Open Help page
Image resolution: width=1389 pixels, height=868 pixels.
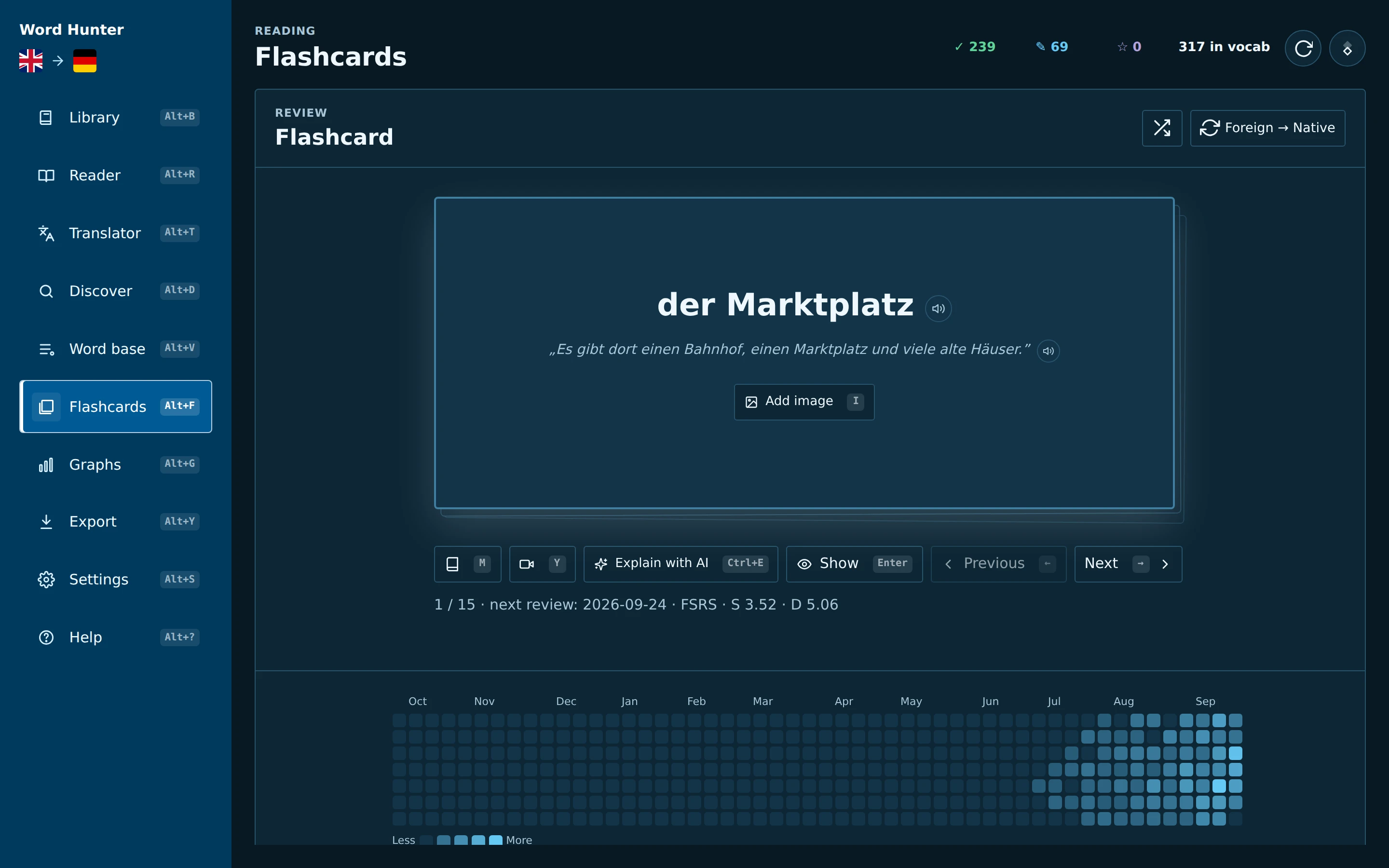(x=116, y=637)
